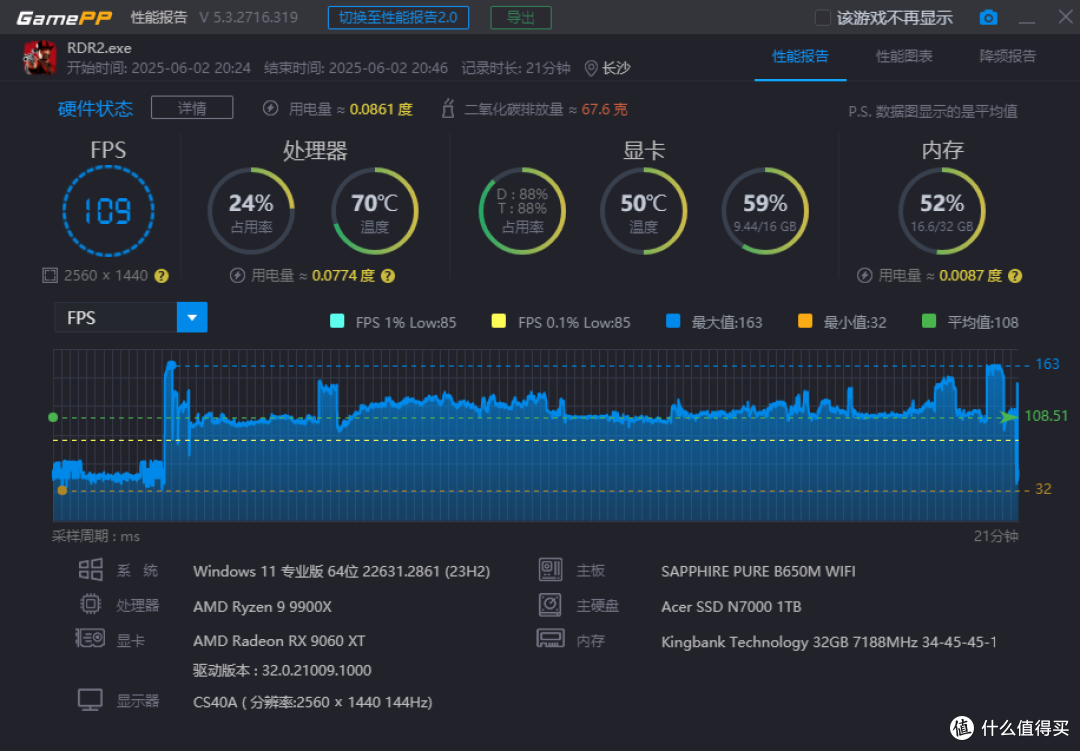
Task: Click the 二氧化碳排放量 67.6 克 value
Action: tap(604, 110)
